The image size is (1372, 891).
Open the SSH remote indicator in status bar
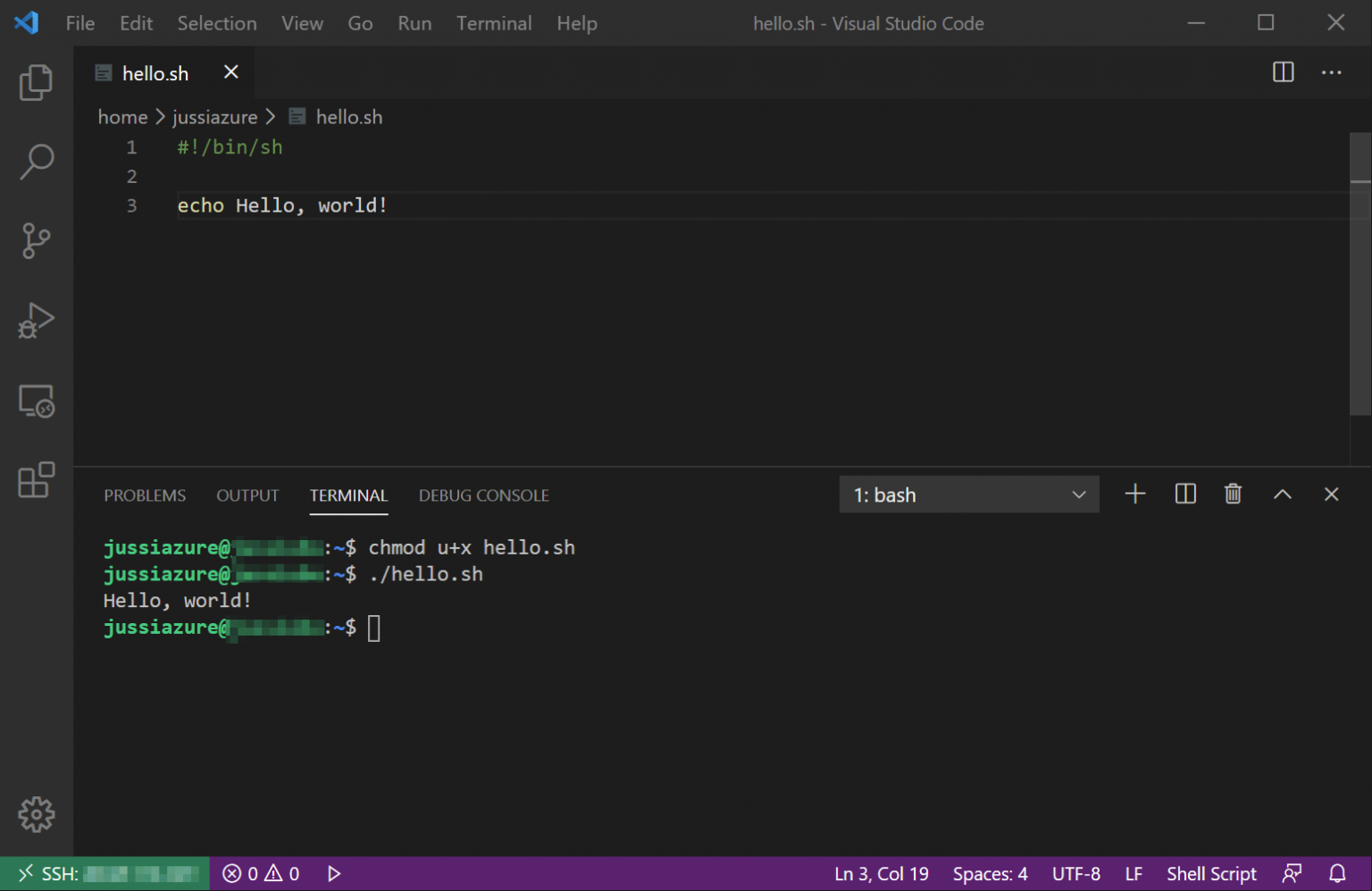click(x=105, y=873)
